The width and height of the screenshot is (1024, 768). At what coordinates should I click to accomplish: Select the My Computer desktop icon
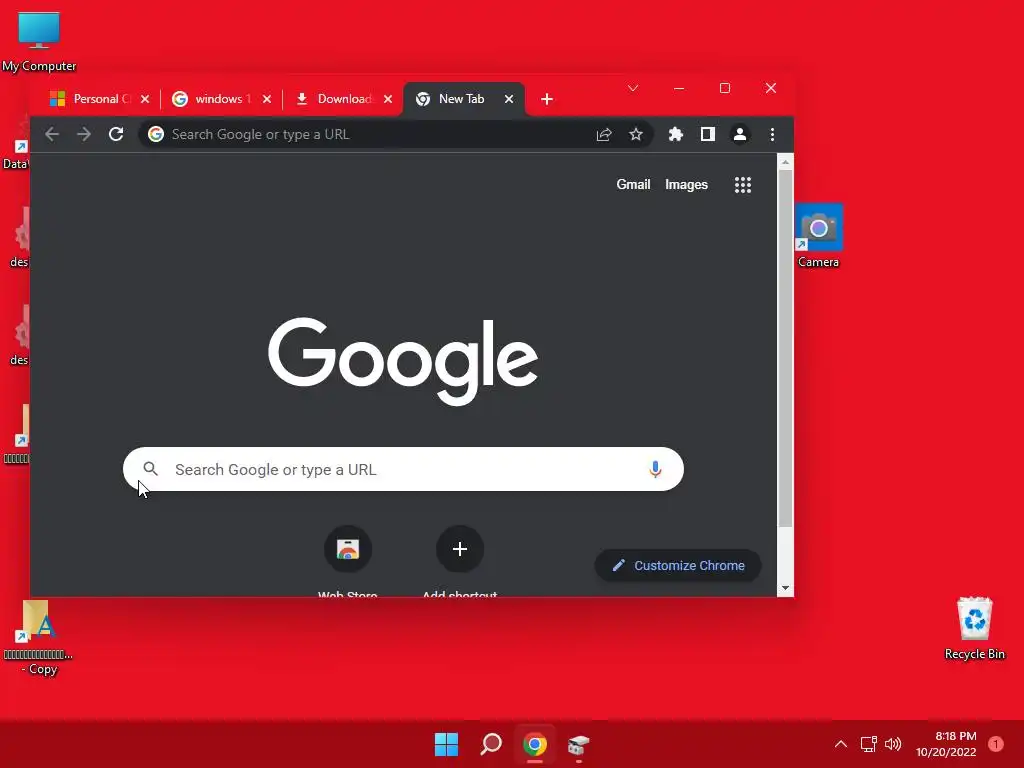tap(39, 42)
